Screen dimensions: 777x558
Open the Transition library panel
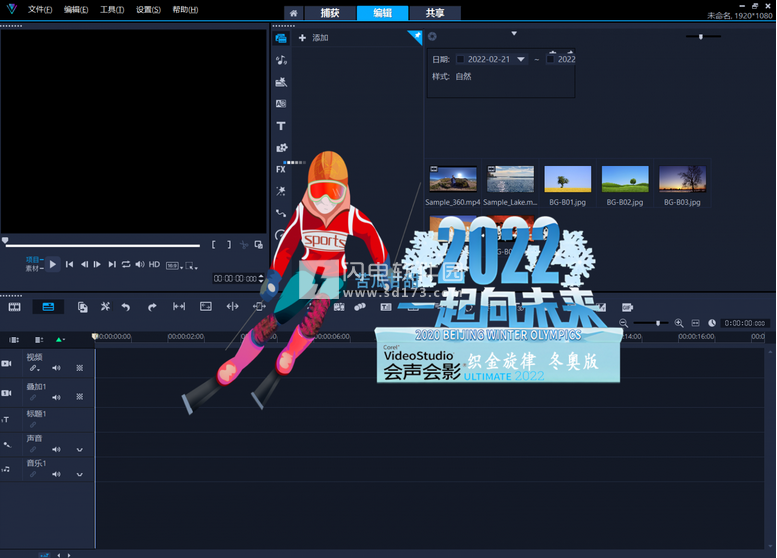(x=281, y=104)
